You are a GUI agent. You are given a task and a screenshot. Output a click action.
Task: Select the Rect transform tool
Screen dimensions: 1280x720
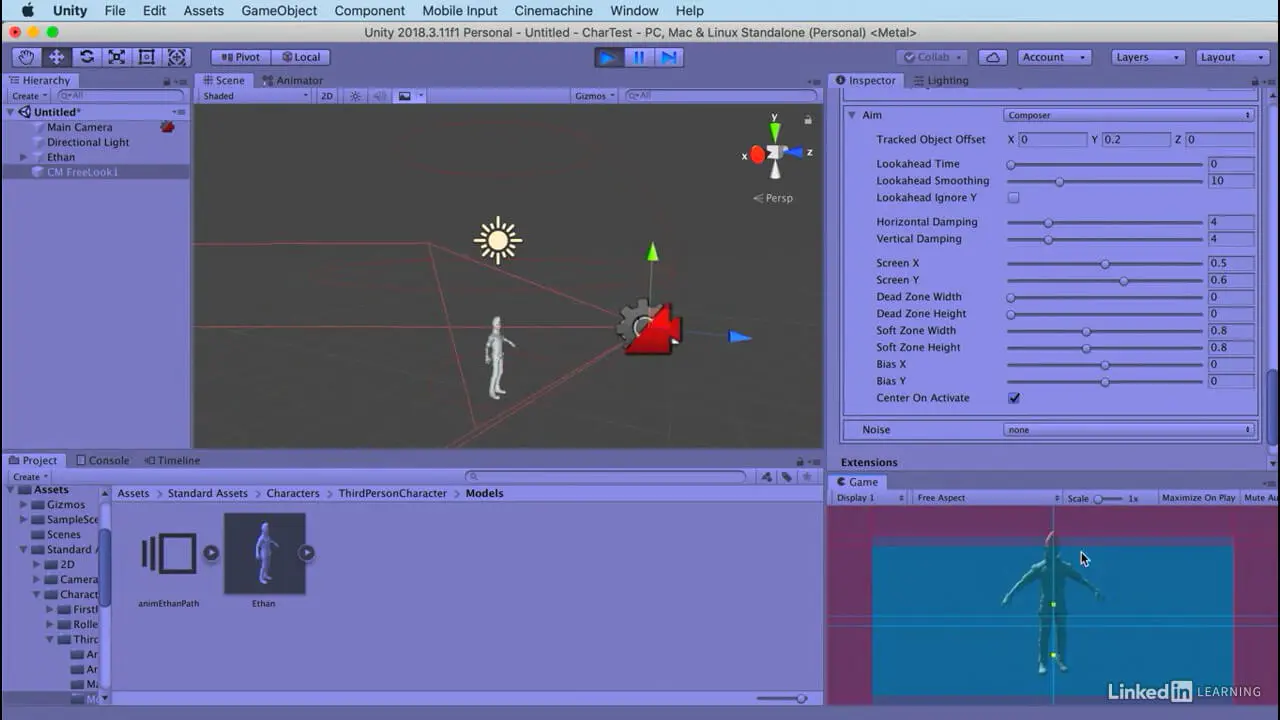[147, 57]
